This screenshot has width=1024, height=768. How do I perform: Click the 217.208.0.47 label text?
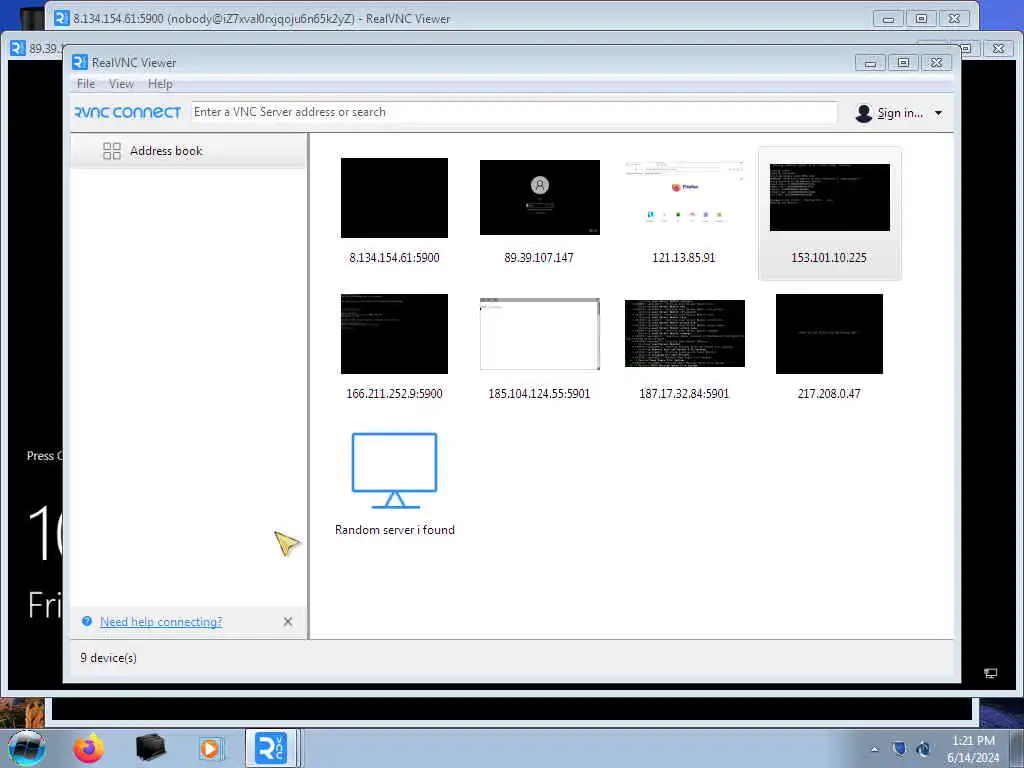[829, 393]
